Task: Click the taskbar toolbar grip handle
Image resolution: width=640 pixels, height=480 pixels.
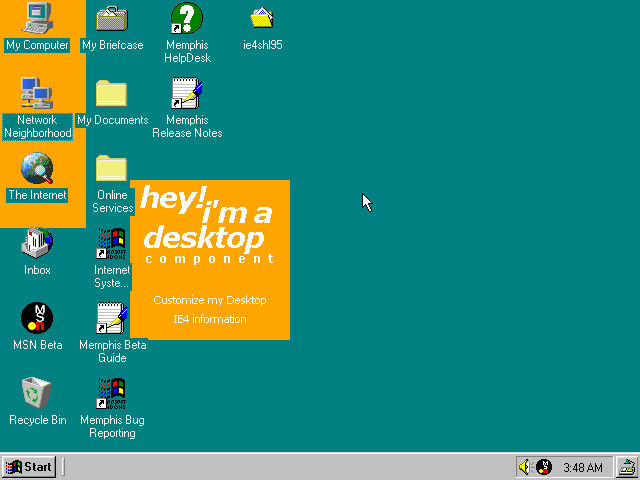Action: point(63,467)
